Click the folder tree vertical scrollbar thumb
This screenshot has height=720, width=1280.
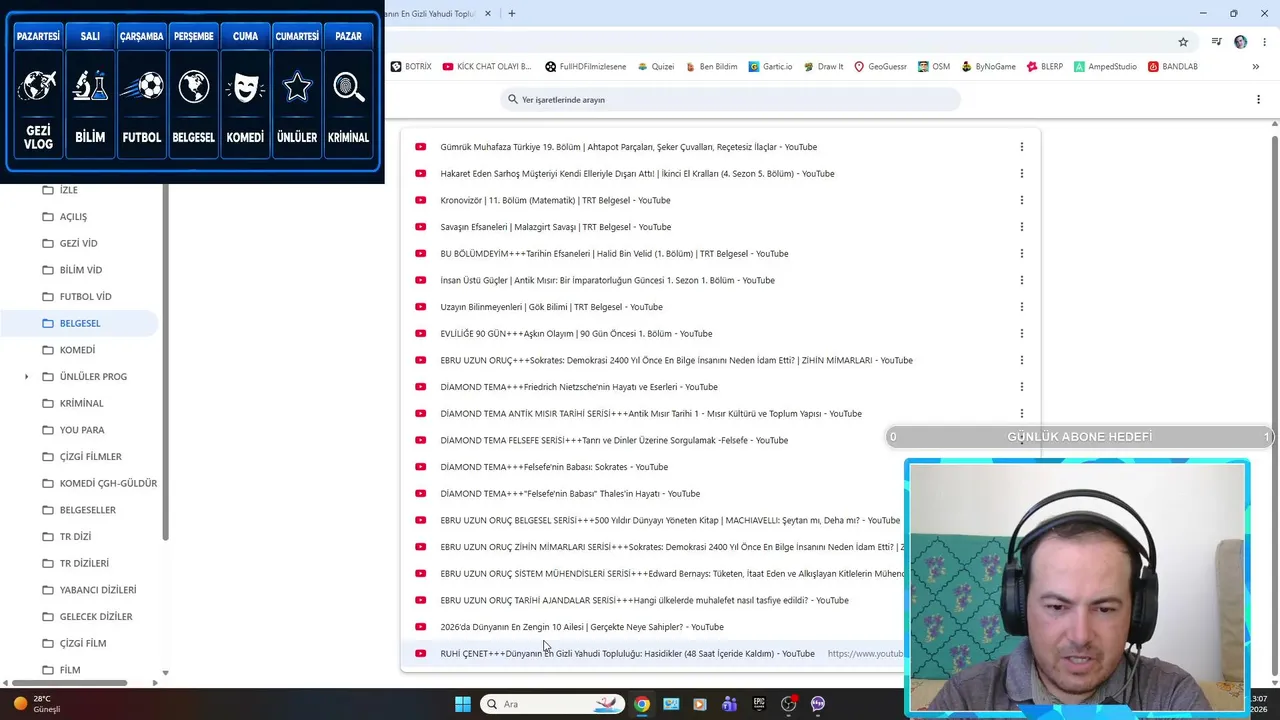165,361
